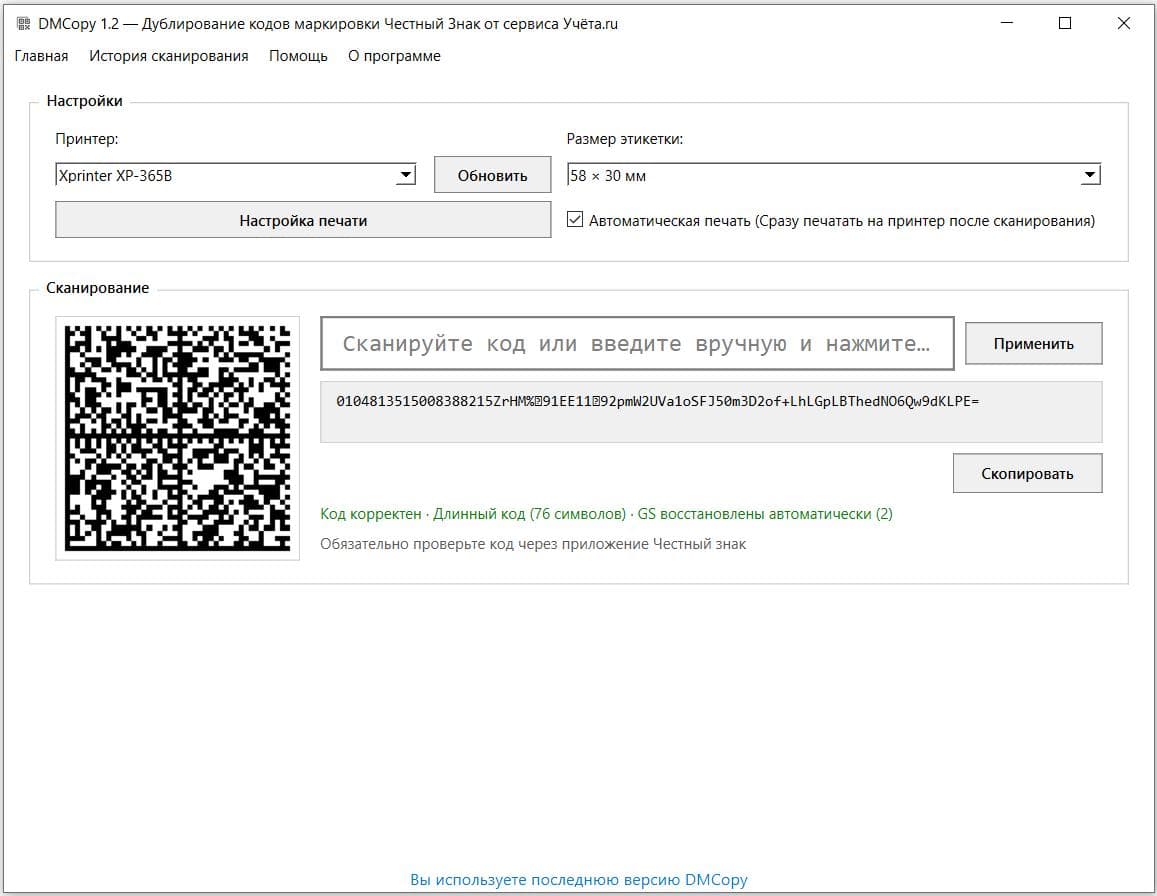Open the Помощь menu

(x=298, y=56)
